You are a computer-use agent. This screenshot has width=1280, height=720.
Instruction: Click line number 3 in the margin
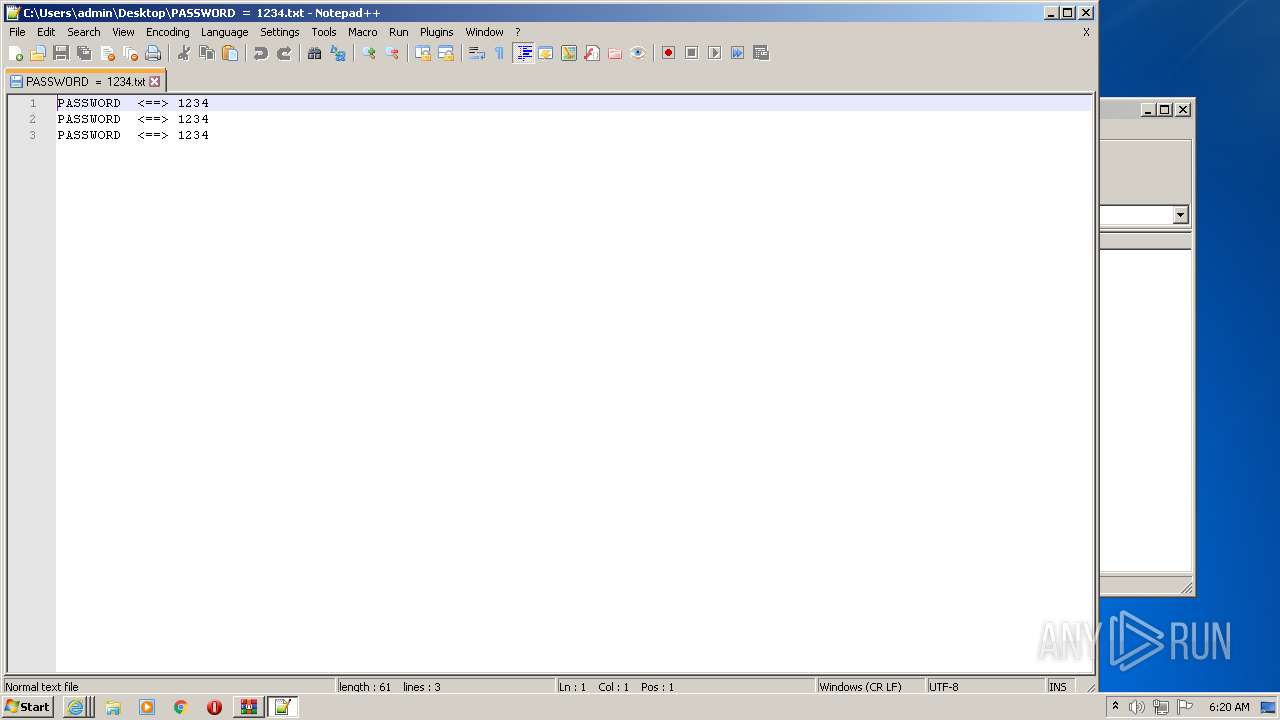point(32,135)
